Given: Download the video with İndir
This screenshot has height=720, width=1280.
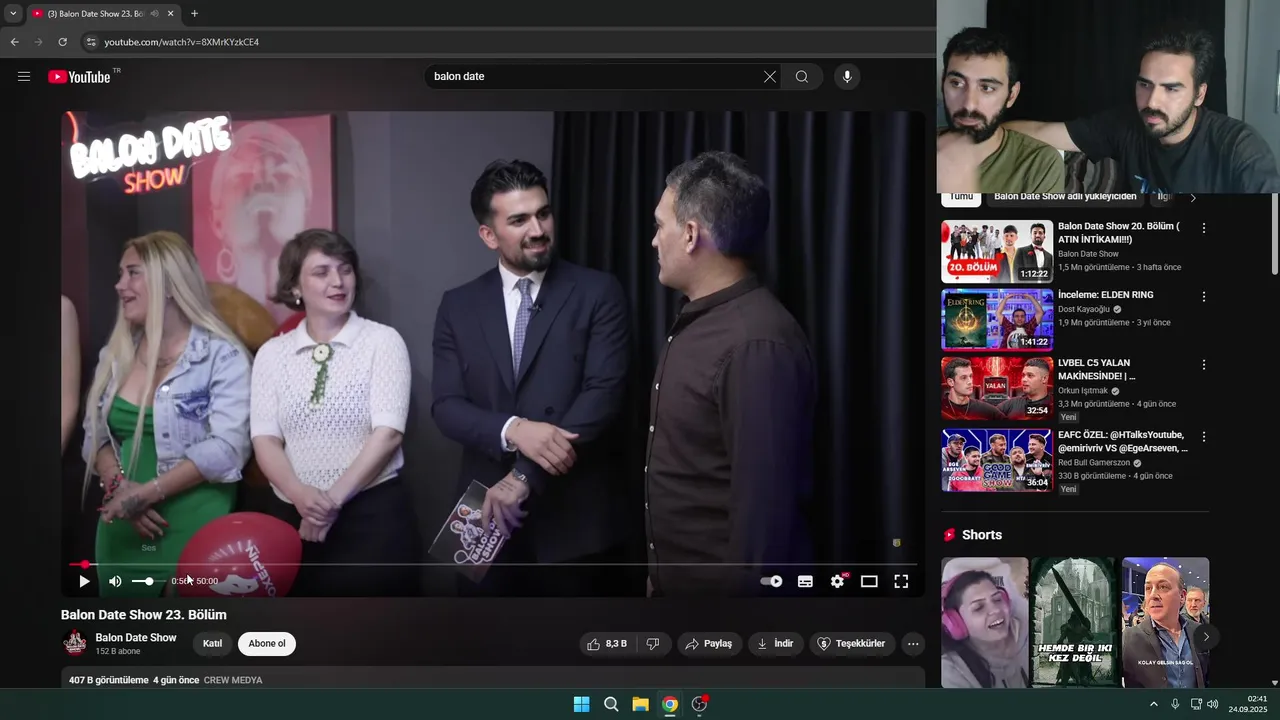Looking at the screenshot, I should click(775, 644).
